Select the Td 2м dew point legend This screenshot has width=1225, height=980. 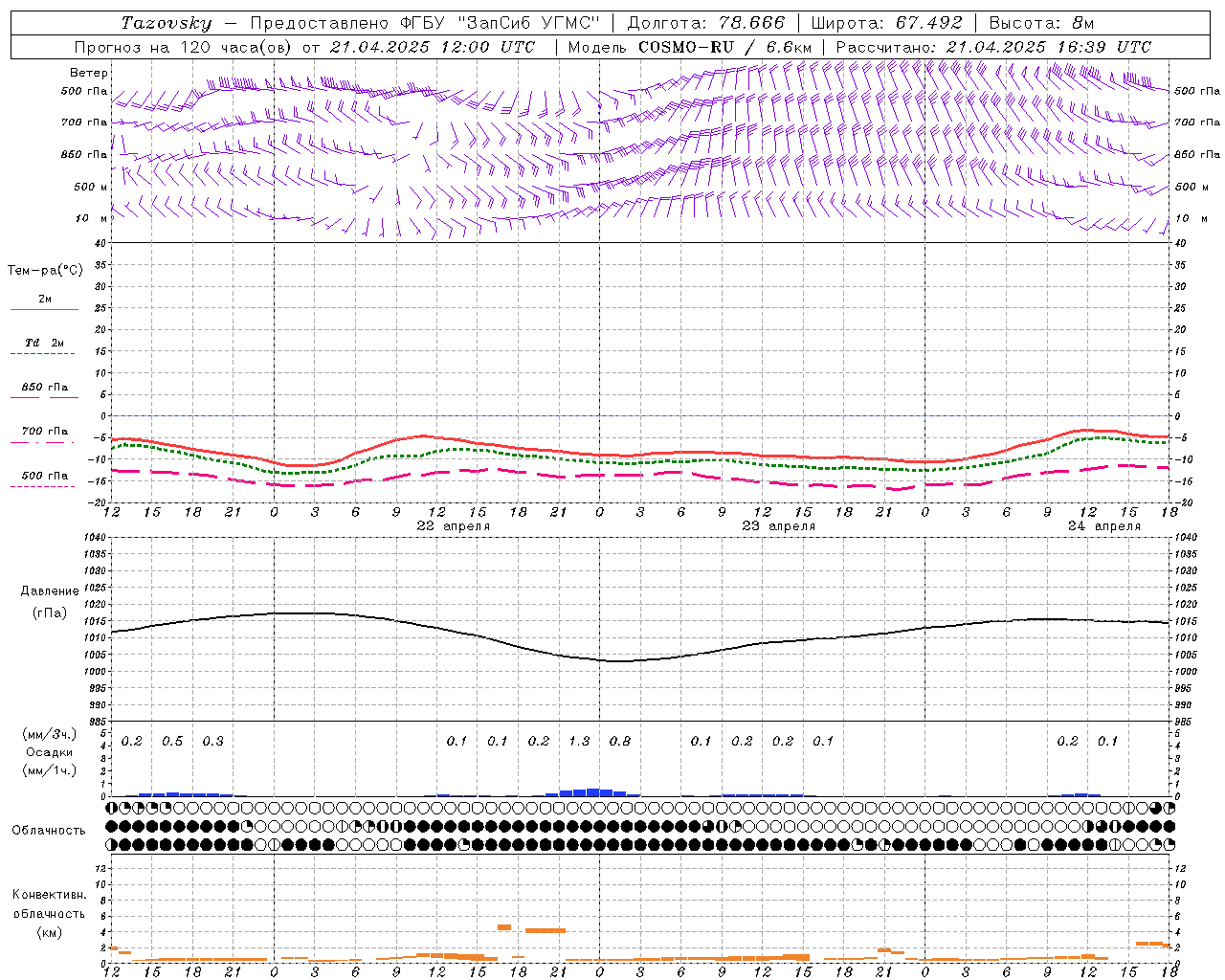tap(44, 347)
